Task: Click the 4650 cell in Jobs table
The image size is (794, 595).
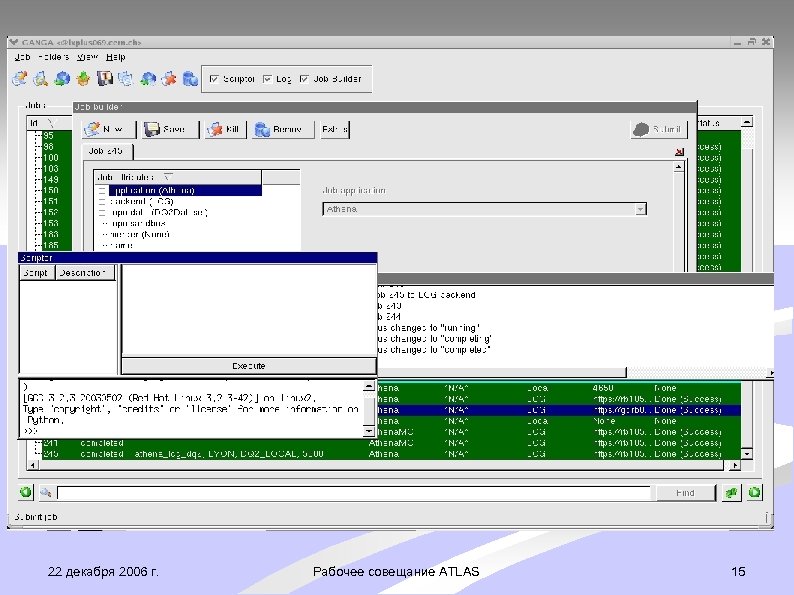Action: [x=603, y=388]
